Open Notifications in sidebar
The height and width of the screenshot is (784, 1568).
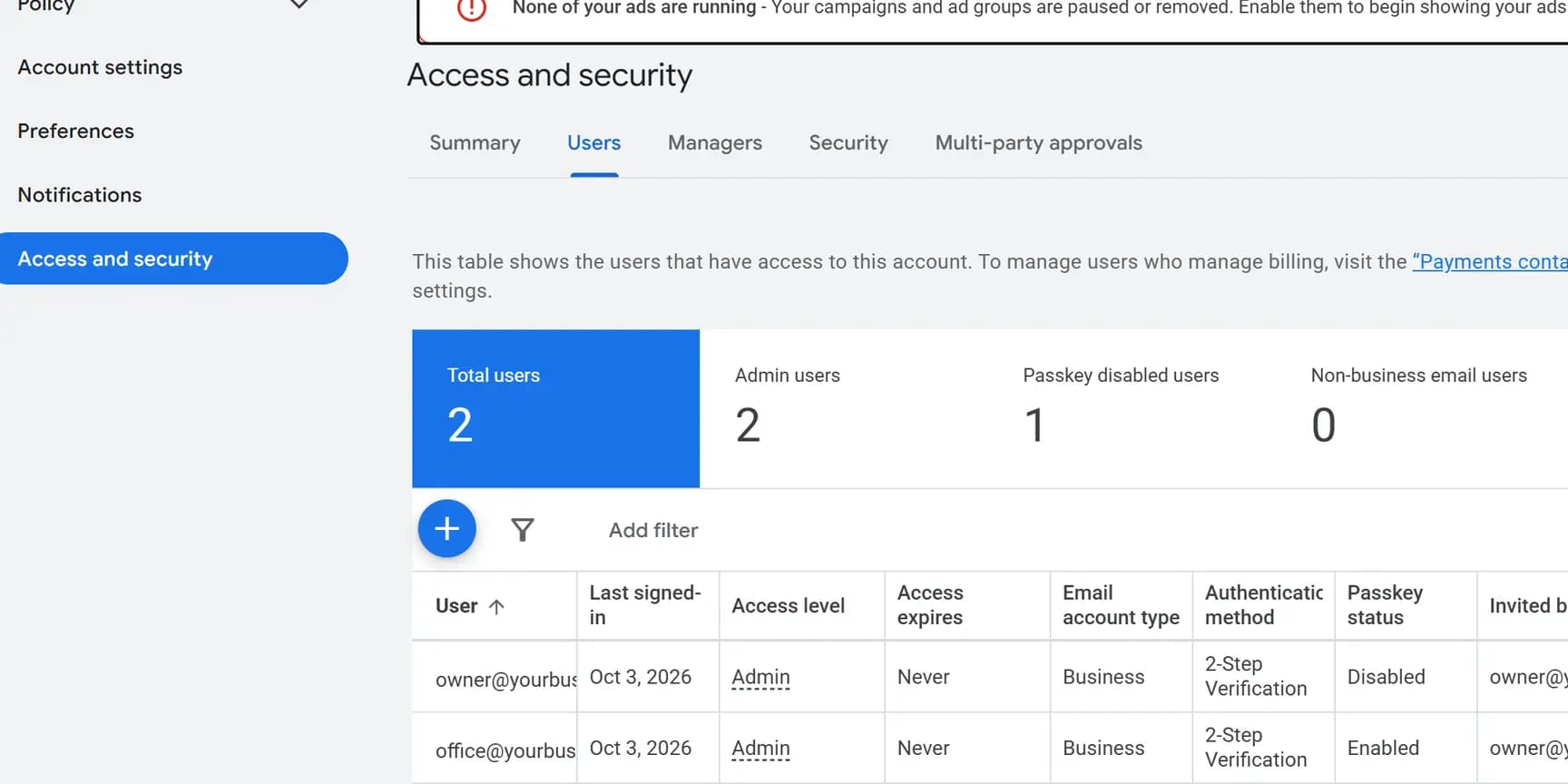click(80, 195)
